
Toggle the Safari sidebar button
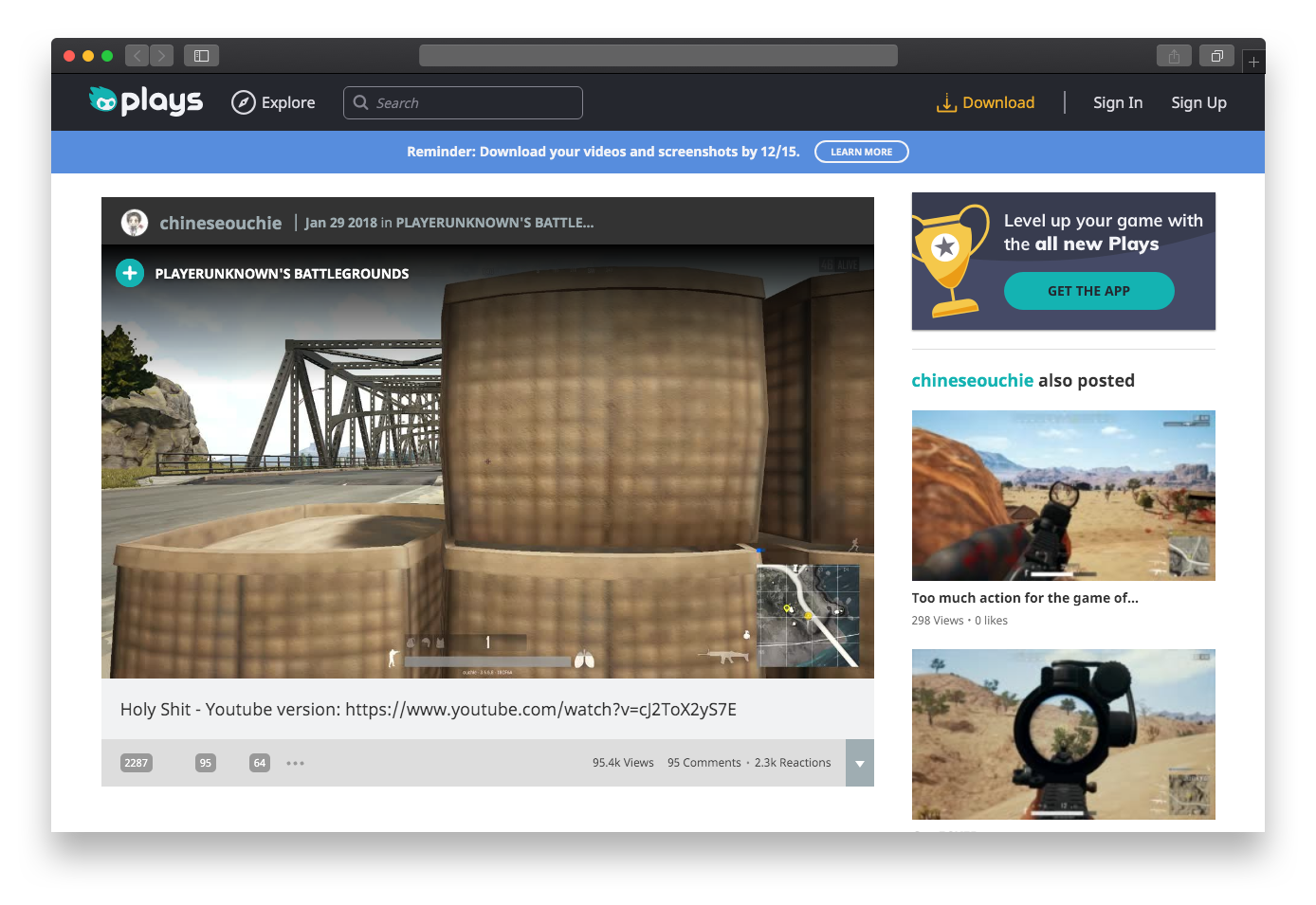201,56
